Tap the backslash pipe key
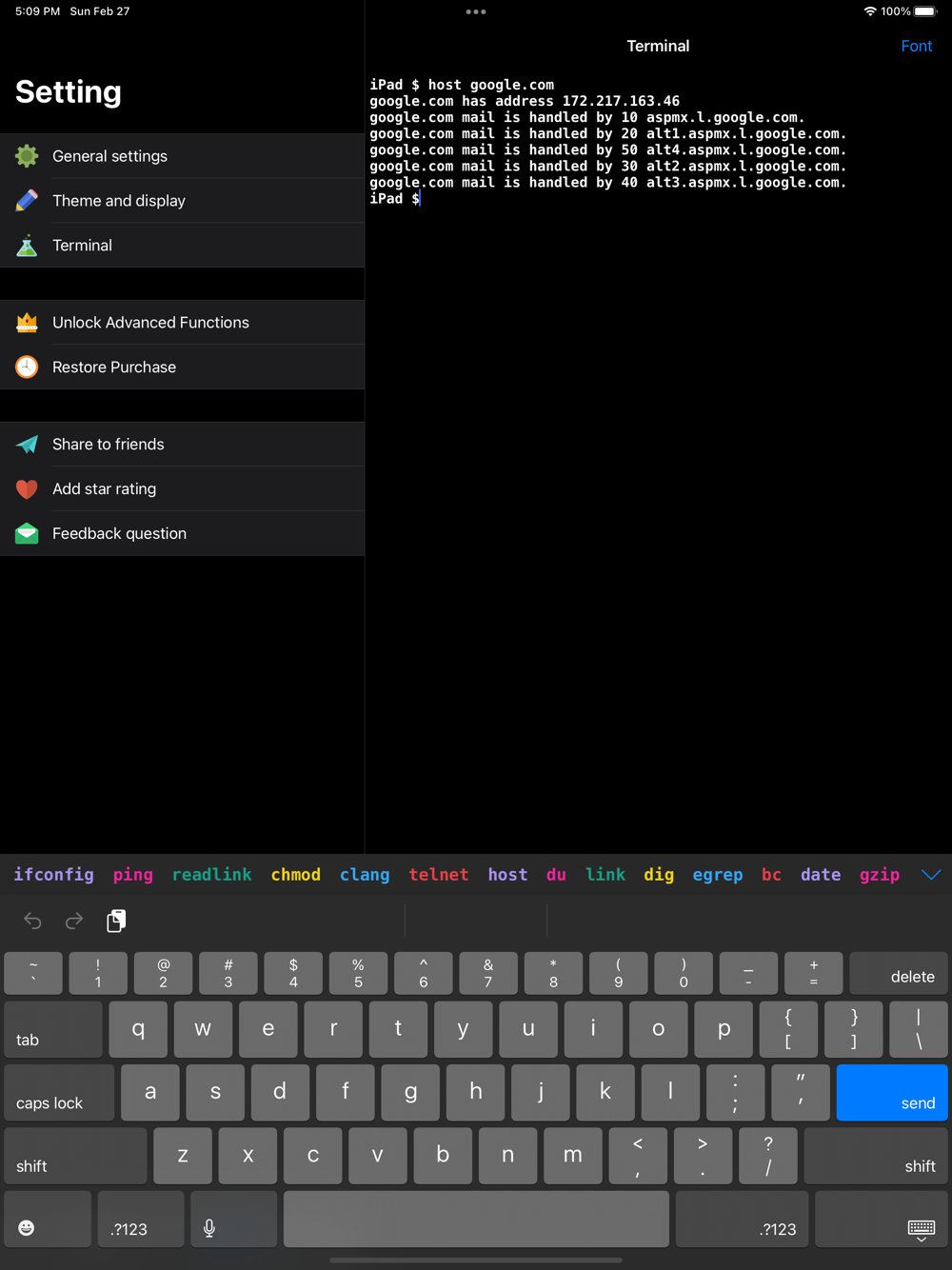Viewport: 952px width, 1270px height. [x=919, y=1029]
